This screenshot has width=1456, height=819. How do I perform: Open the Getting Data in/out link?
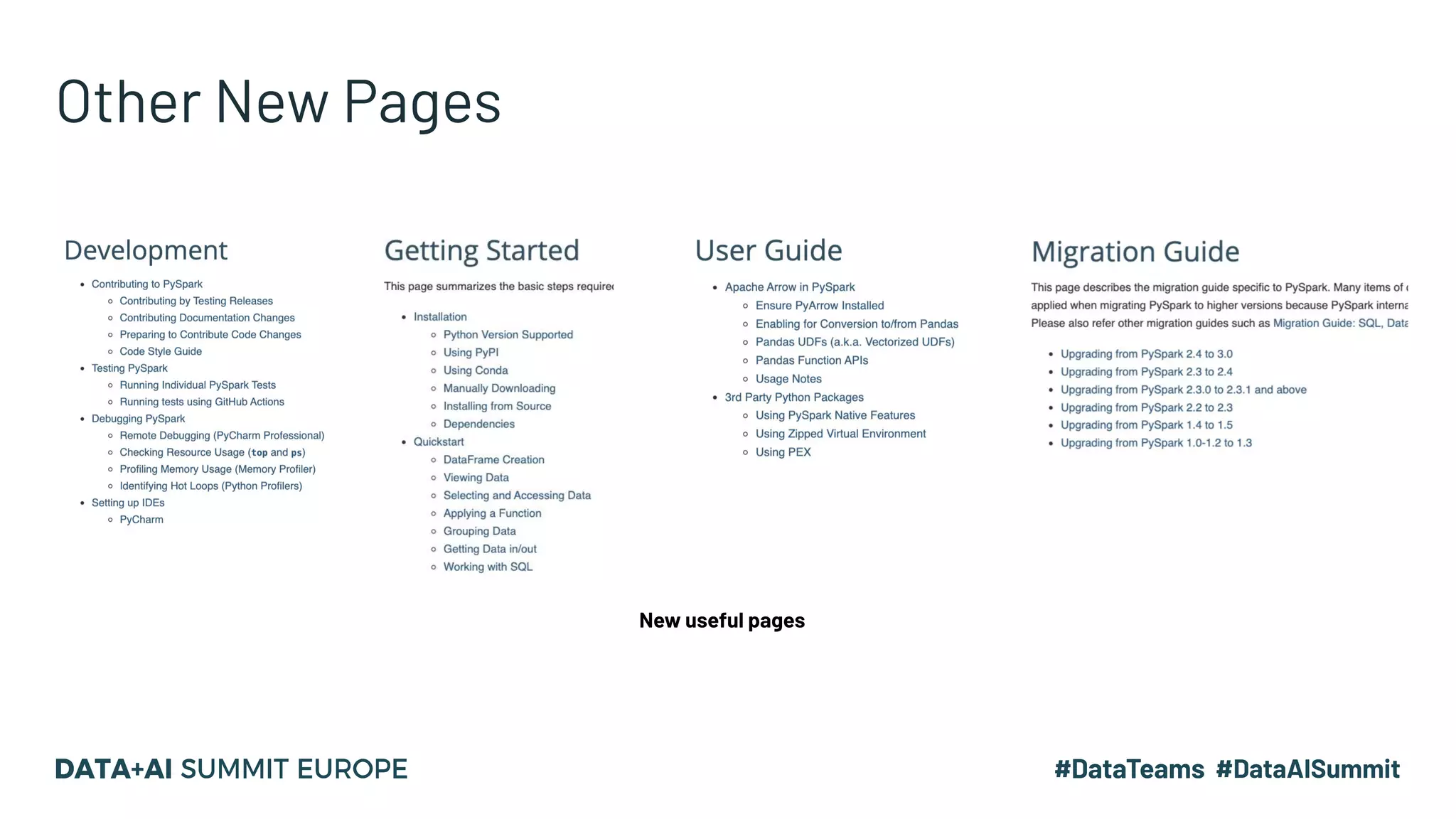tap(490, 549)
